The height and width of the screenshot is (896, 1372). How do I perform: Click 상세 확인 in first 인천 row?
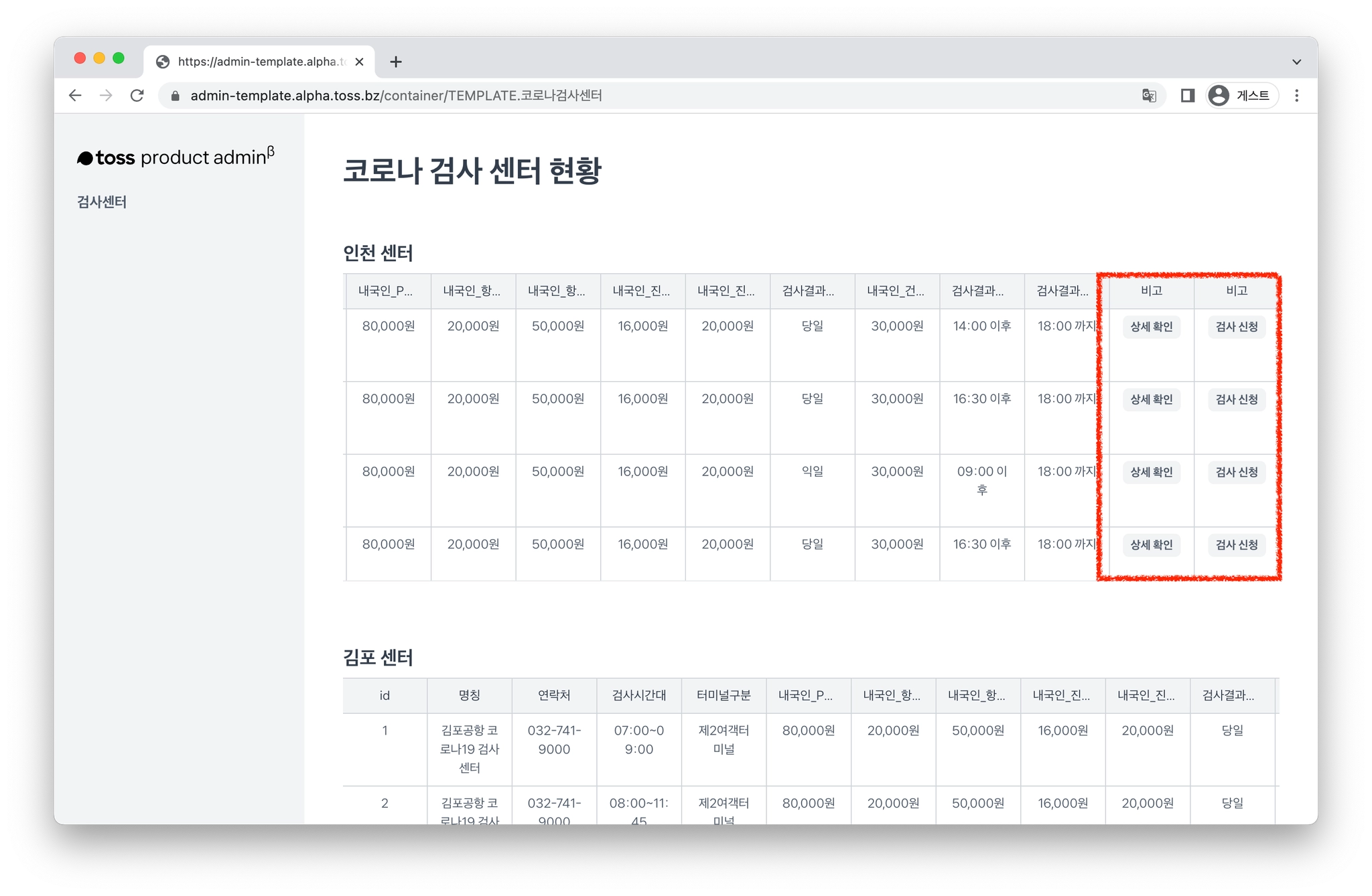tap(1151, 327)
